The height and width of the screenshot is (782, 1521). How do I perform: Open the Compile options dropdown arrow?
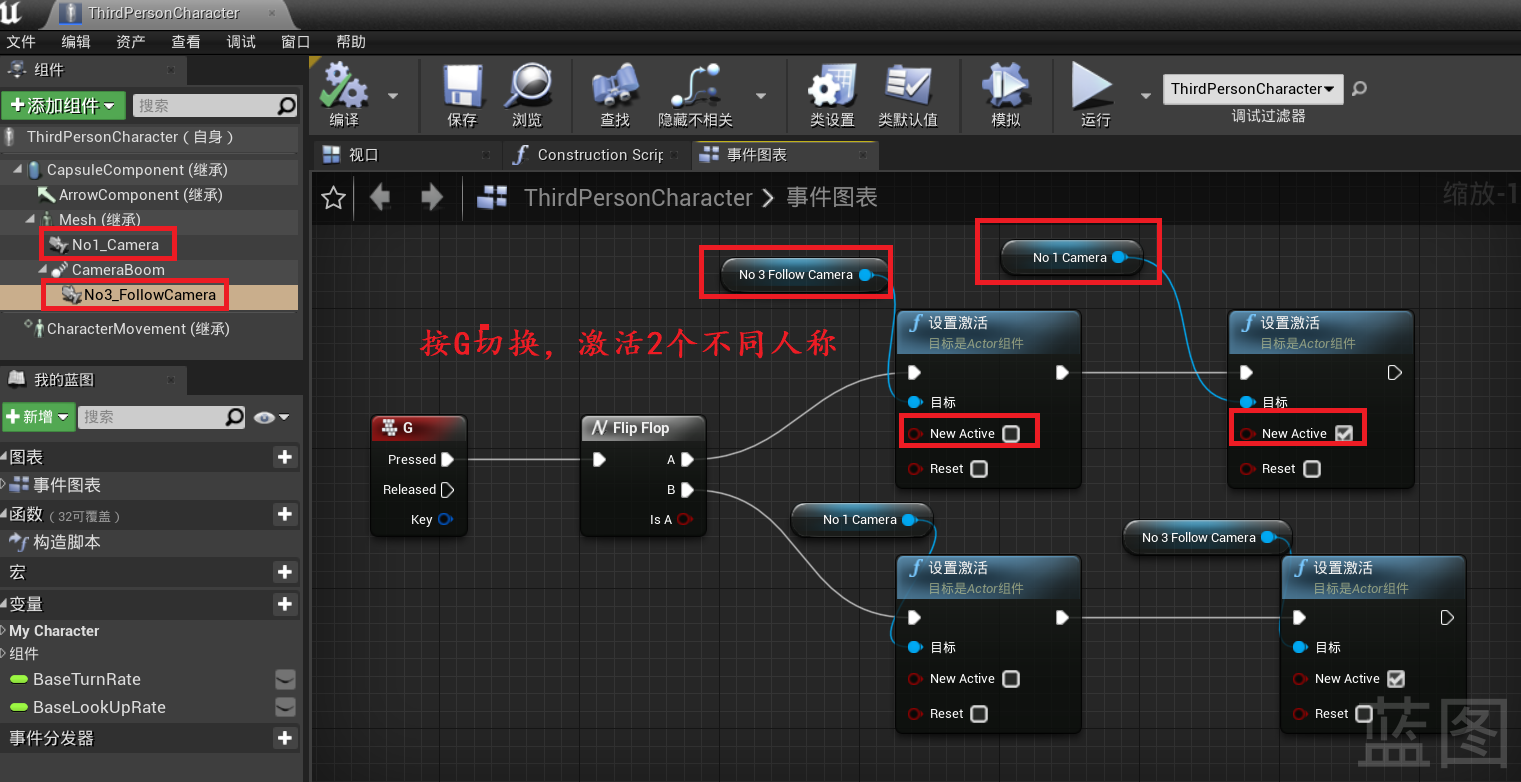pyautogui.click(x=392, y=96)
